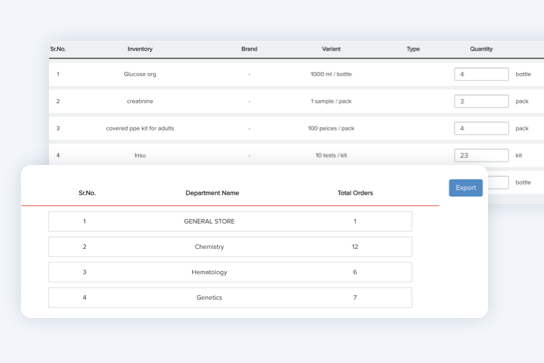Image resolution: width=544 pixels, height=363 pixels.
Task: Click total orders value 7 for Genetics
Action: [355, 297]
